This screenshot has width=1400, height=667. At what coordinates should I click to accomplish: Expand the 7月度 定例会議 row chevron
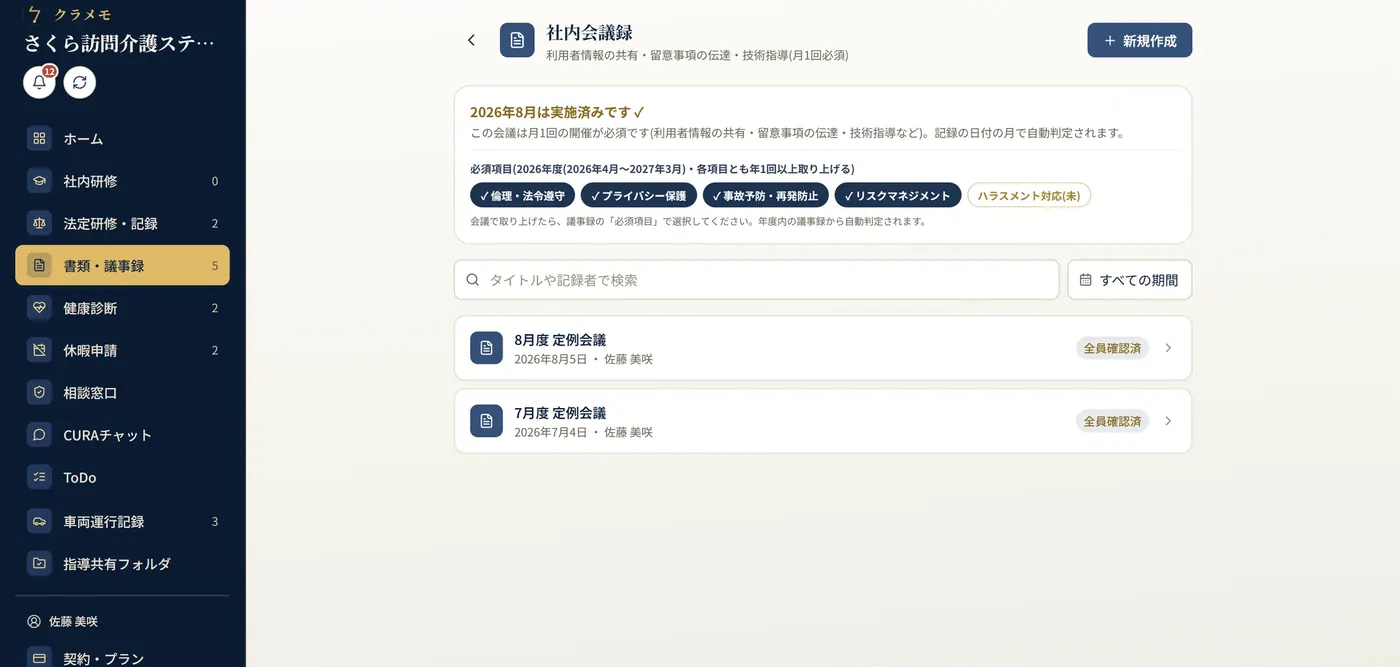point(1168,421)
